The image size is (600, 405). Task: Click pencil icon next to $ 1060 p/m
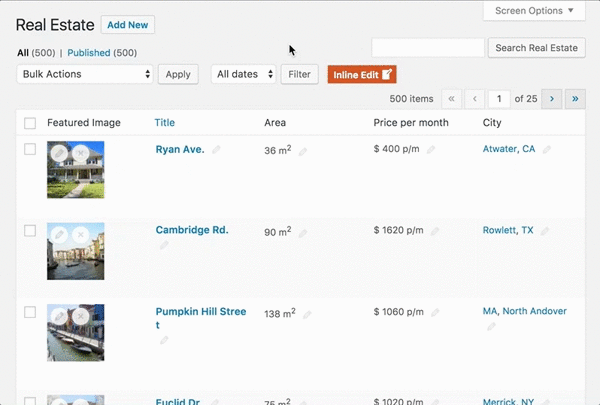(x=435, y=313)
